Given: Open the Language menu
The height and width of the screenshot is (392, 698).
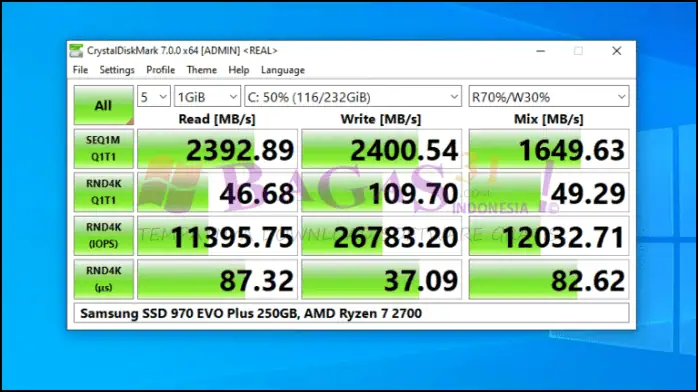Looking at the screenshot, I should (283, 70).
